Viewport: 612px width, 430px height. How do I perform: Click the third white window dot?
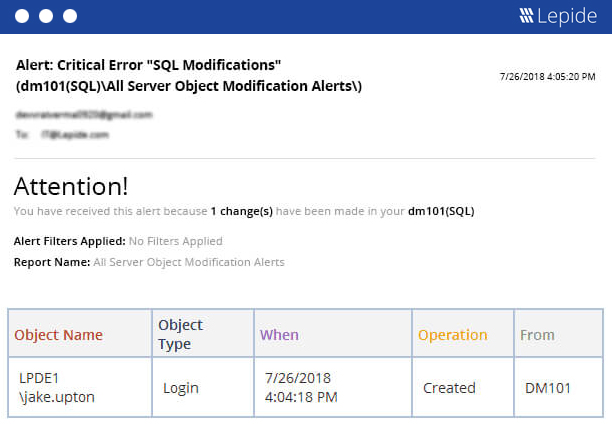[70, 16]
